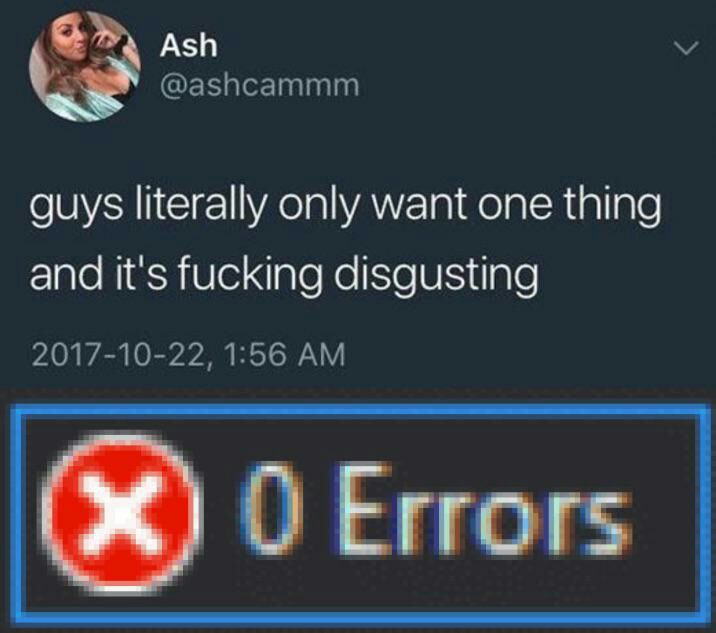Open Ash's profile picture
The width and height of the screenshot is (716, 633).
click(85, 67)
